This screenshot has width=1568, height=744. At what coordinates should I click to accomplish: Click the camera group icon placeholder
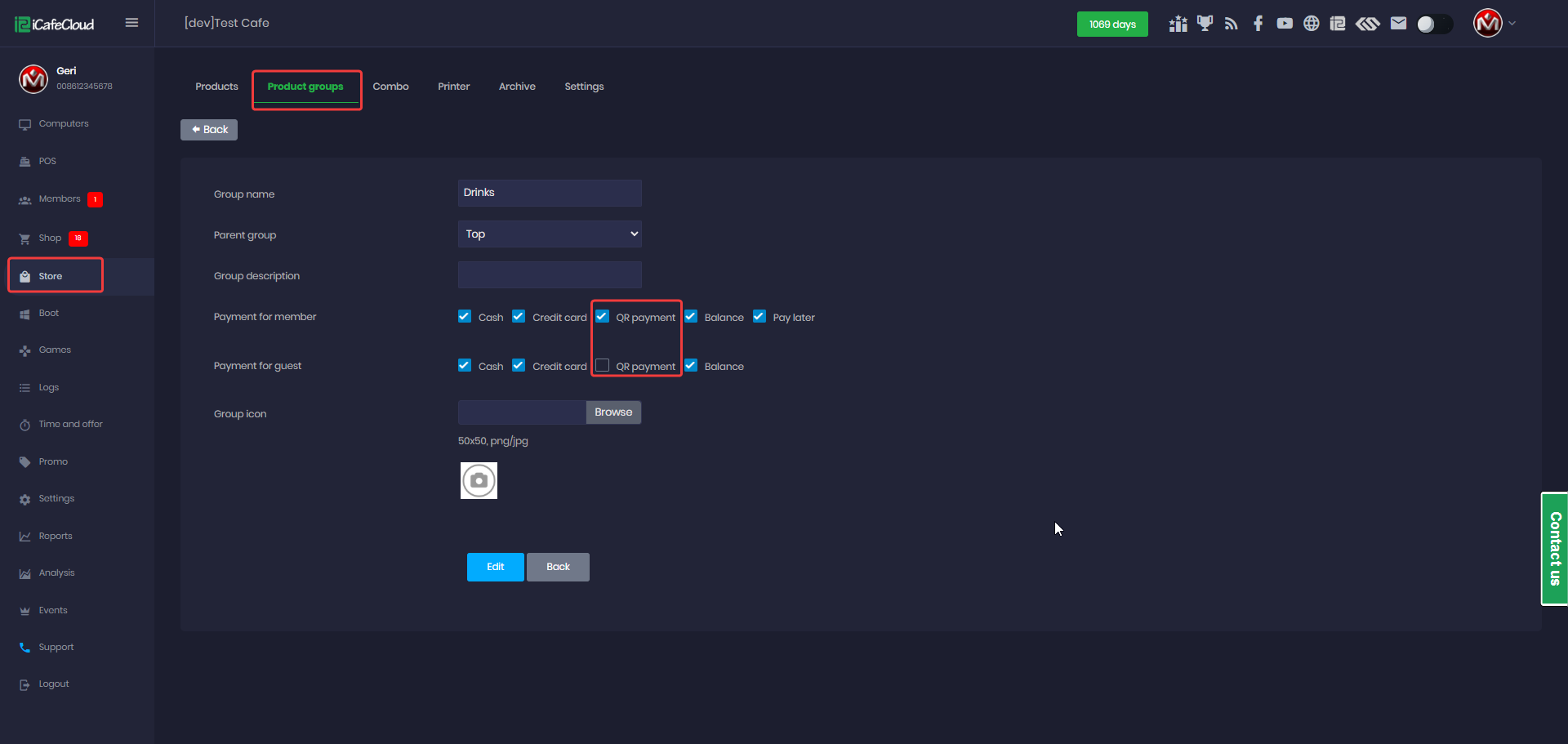pos(479,481)
